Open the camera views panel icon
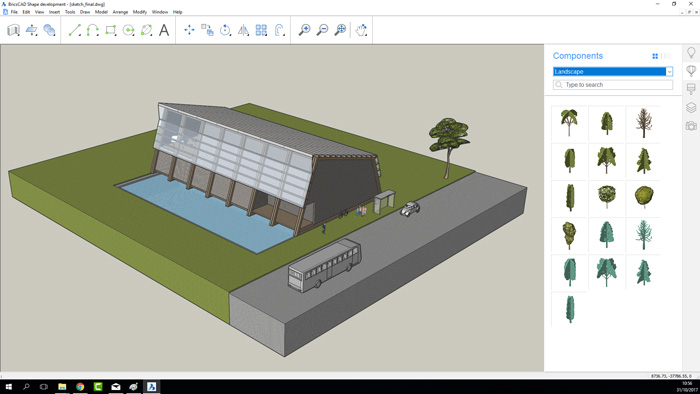Viewport: 700px width, 394px height. (691, 126)
